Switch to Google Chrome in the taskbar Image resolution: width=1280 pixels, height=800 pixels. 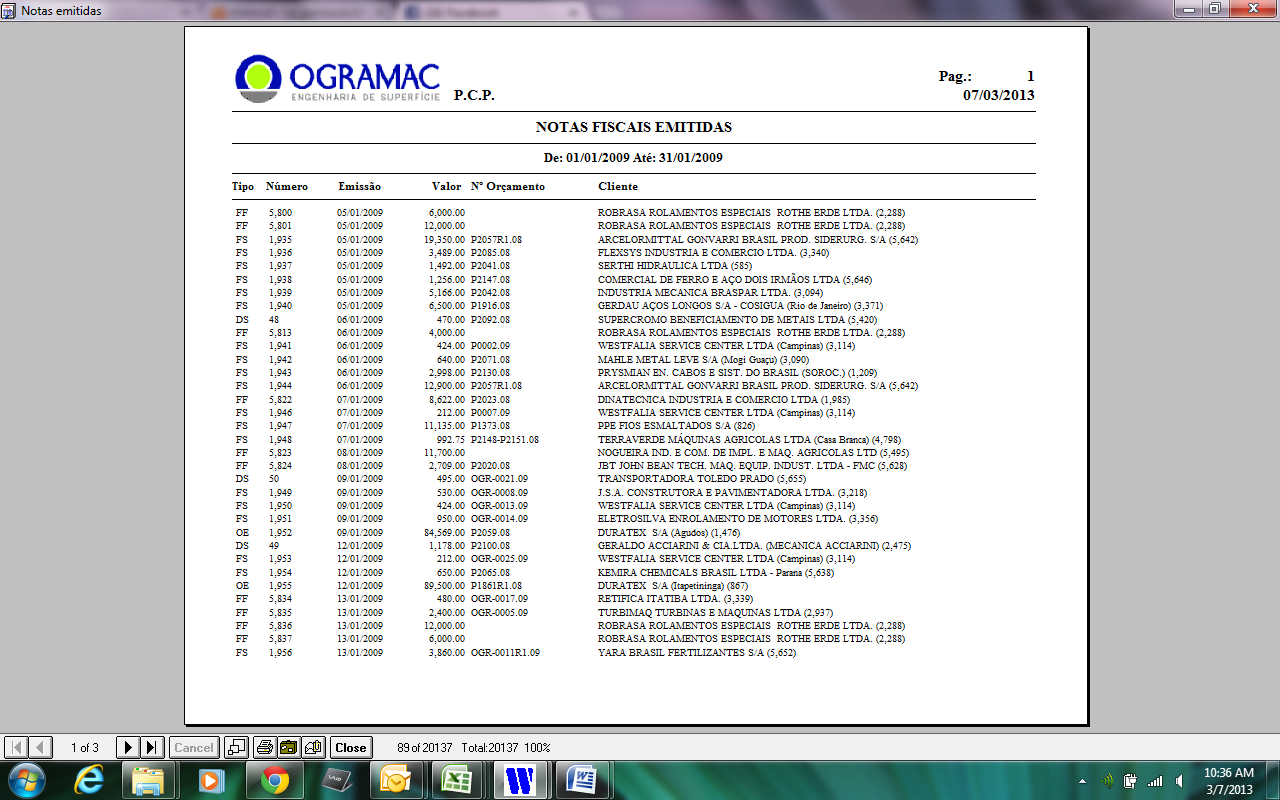pyautogui.click(x=273, y=780)
